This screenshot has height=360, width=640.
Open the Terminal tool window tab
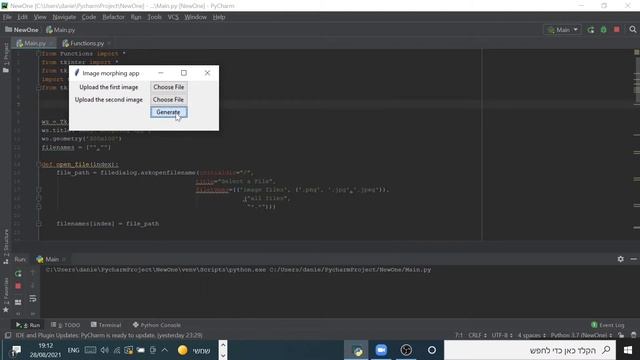coord(106,325)
